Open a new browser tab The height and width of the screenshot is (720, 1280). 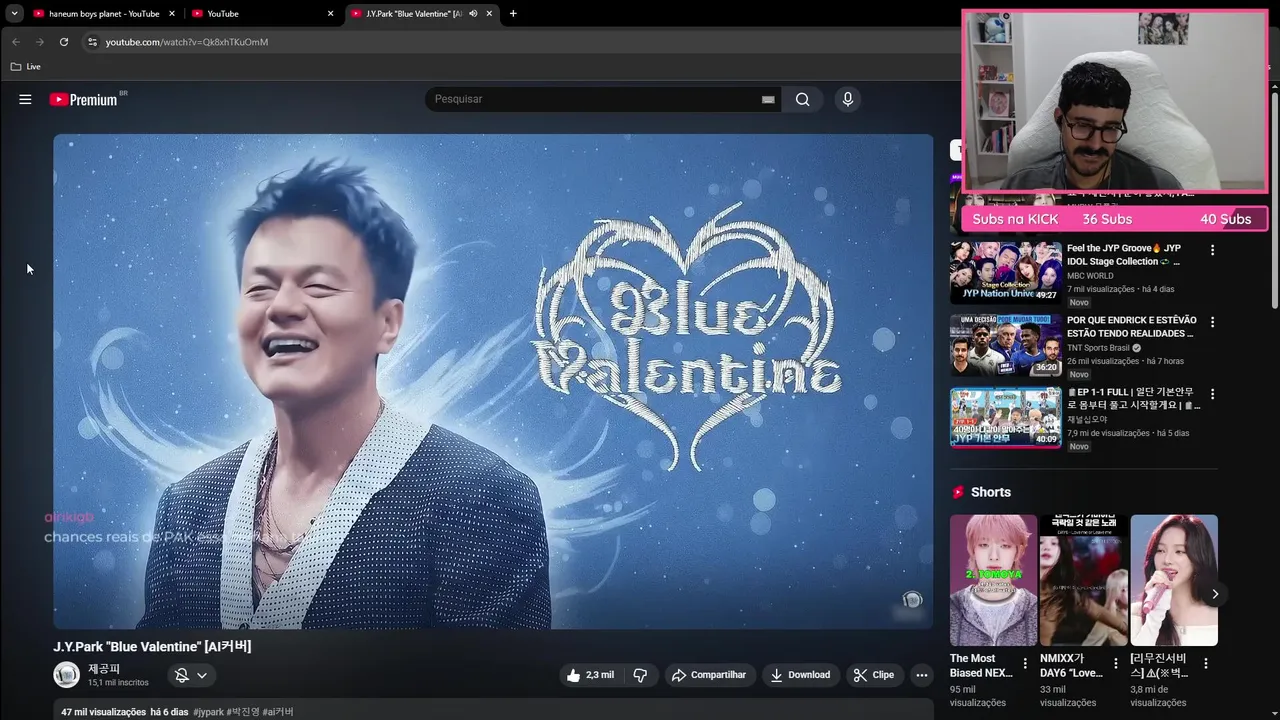tap(513, 14)
